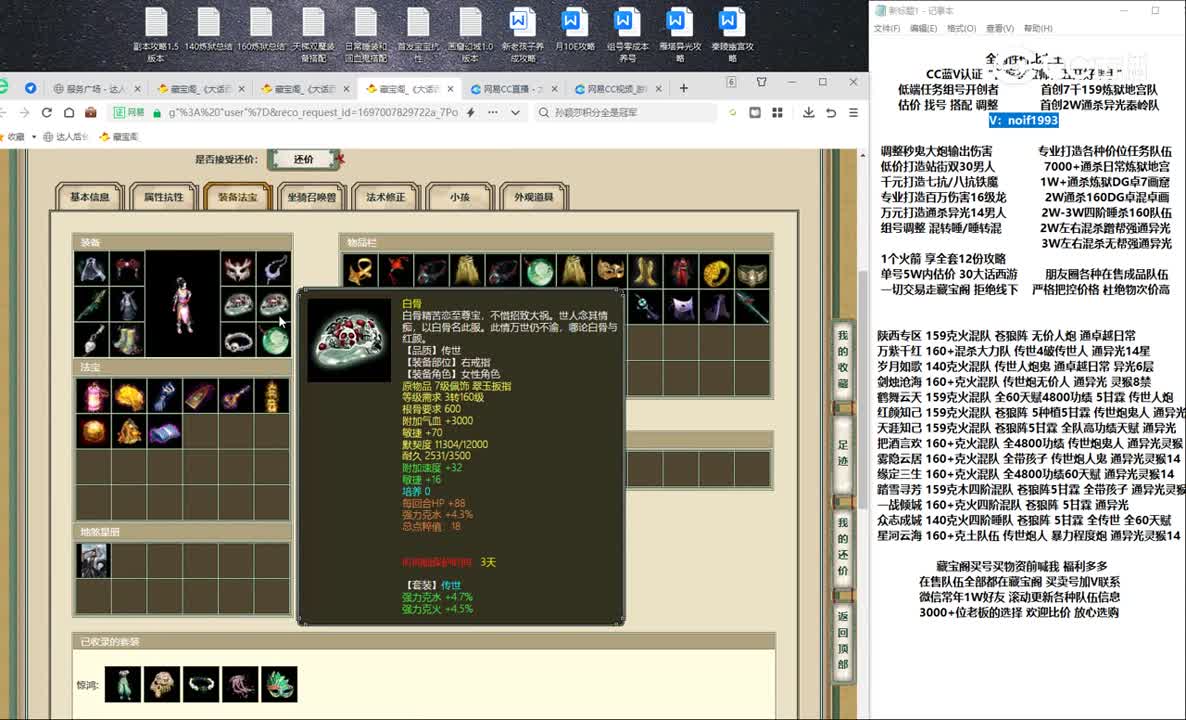The height and width of the screenshot is (720, 1186).
Task: Switch to the 小孩 tab
Action: (x=460, y=197)
